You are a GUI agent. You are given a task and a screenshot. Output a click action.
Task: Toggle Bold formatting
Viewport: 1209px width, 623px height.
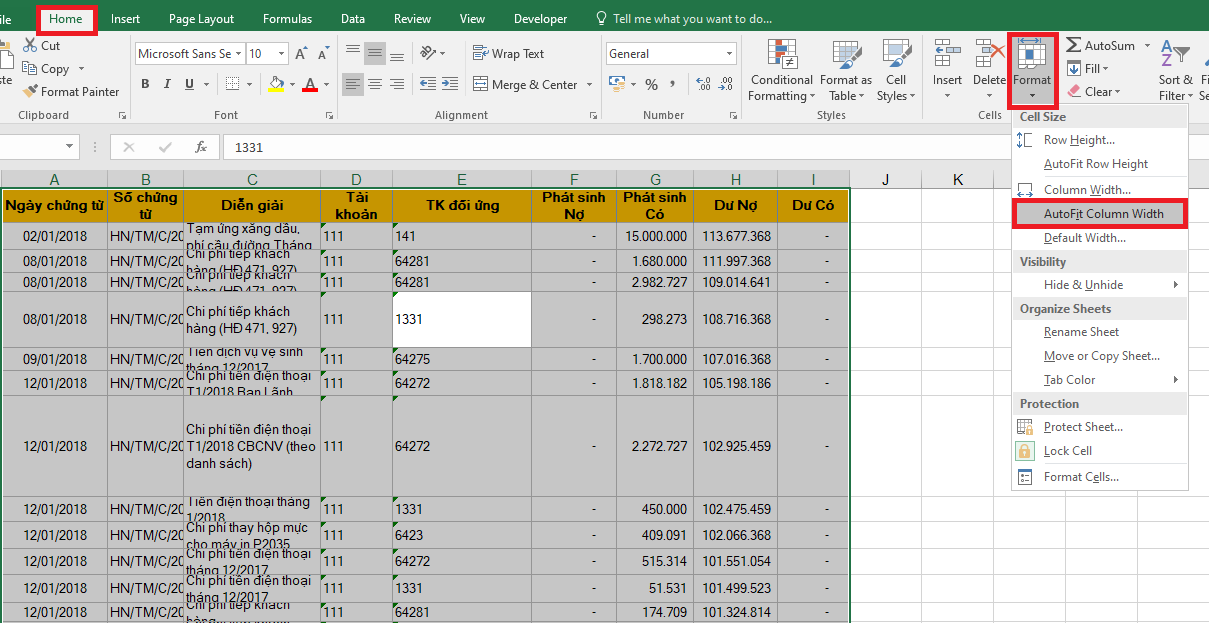click(x=145, y=84)
